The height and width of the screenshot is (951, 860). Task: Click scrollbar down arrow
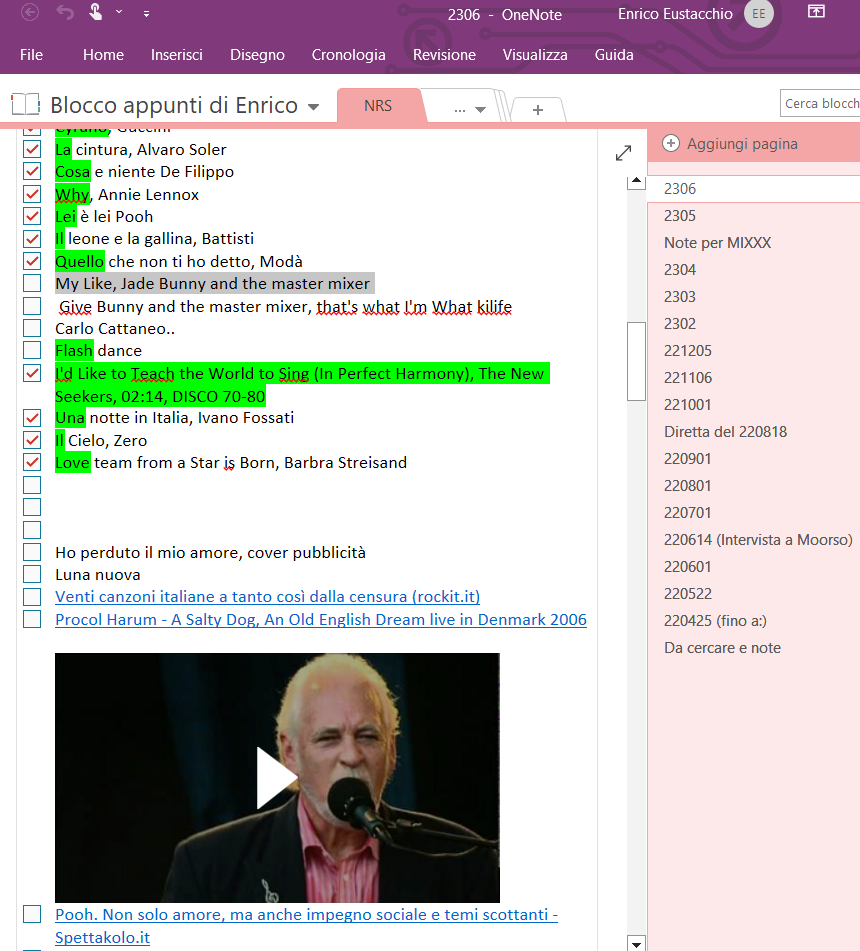coord(636,944)
